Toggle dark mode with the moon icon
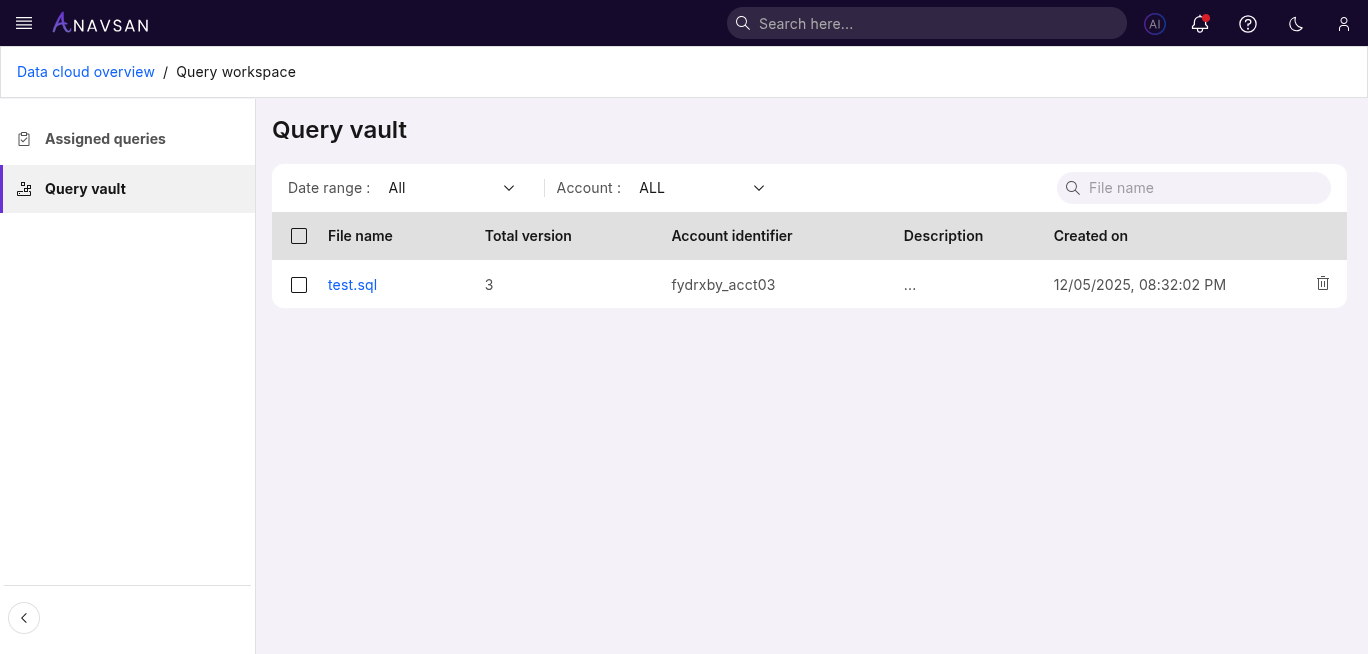Image resolution: width=1368 pixels, height=654 pixels. pos(1295,23)
